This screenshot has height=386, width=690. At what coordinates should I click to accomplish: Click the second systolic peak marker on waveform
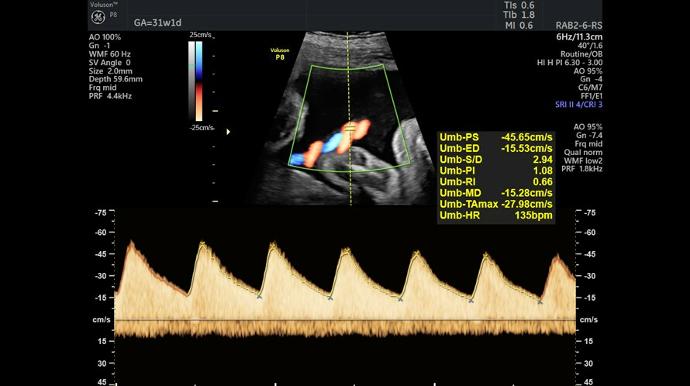pyautogui.click(x=273, y=244)
